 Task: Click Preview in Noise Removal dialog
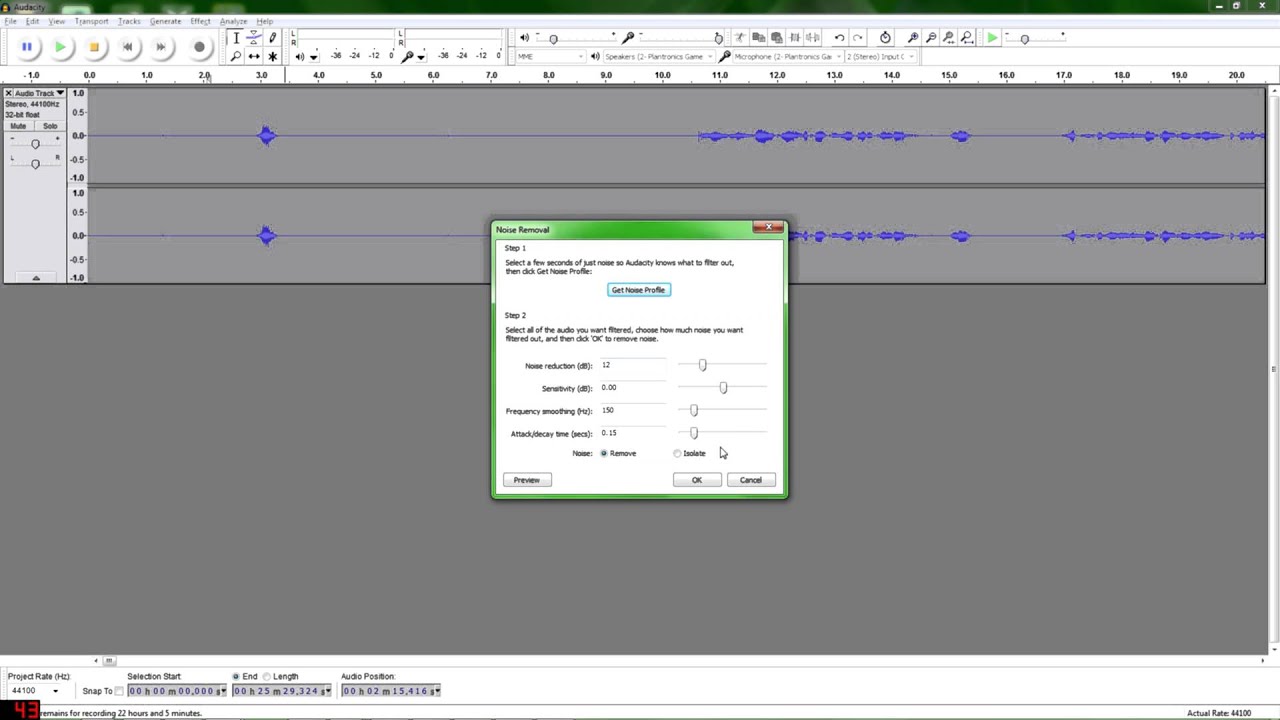[527, 480]
